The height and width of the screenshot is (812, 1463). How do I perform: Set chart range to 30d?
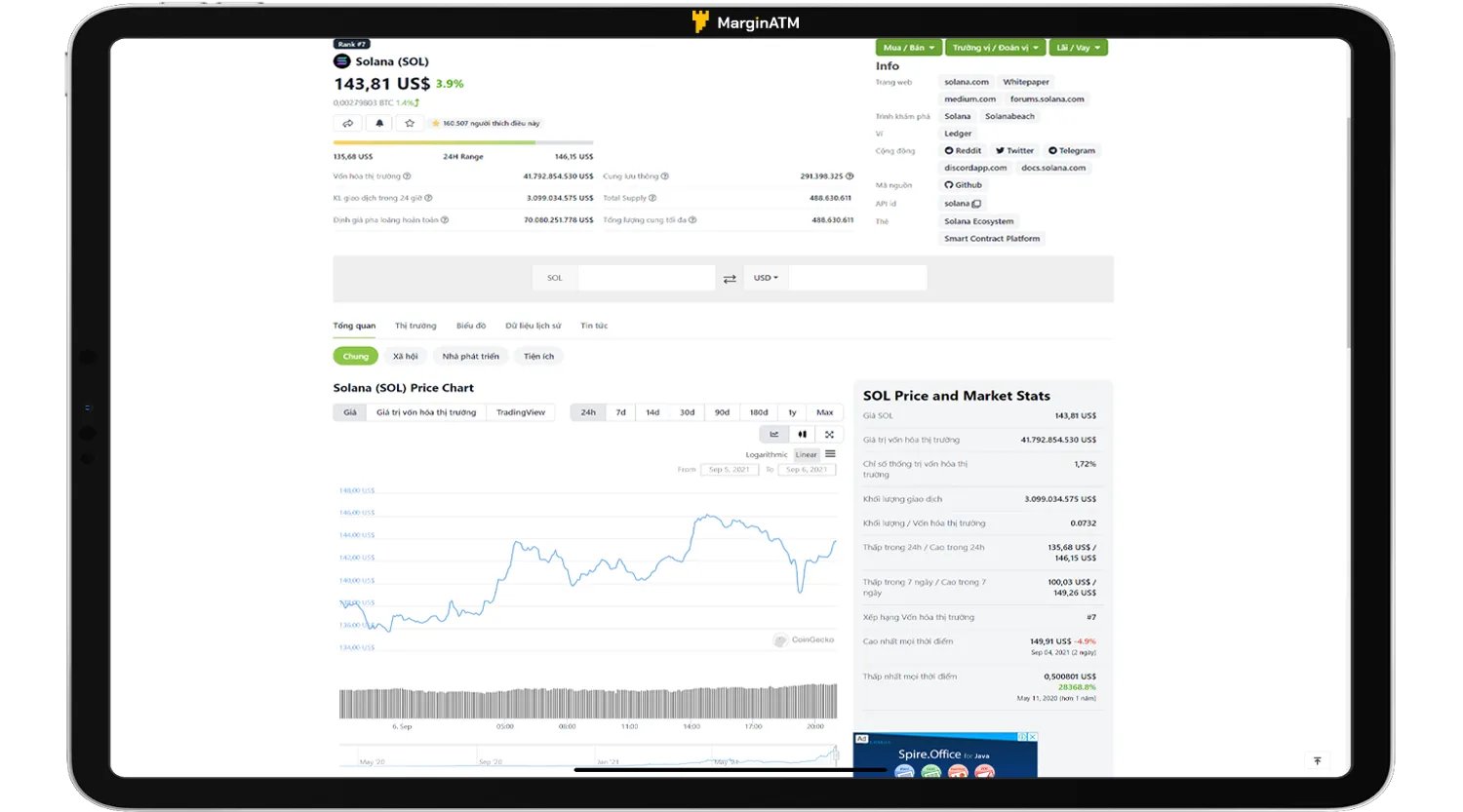688,412
